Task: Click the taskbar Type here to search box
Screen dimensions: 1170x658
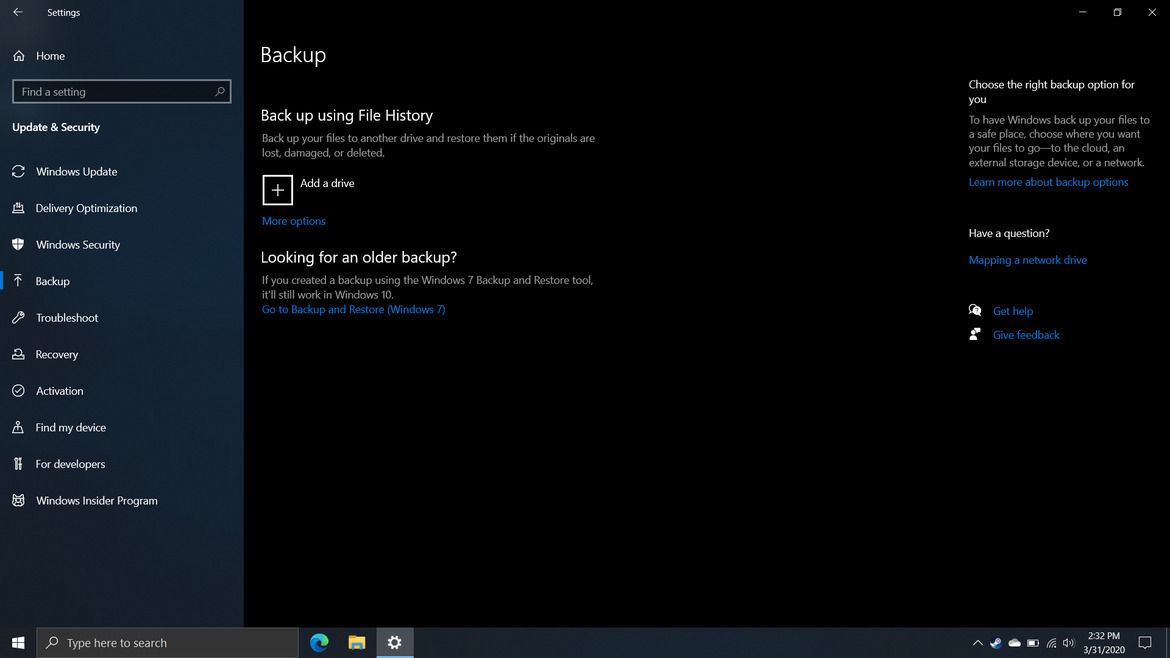Action: (x=167, y=642)
